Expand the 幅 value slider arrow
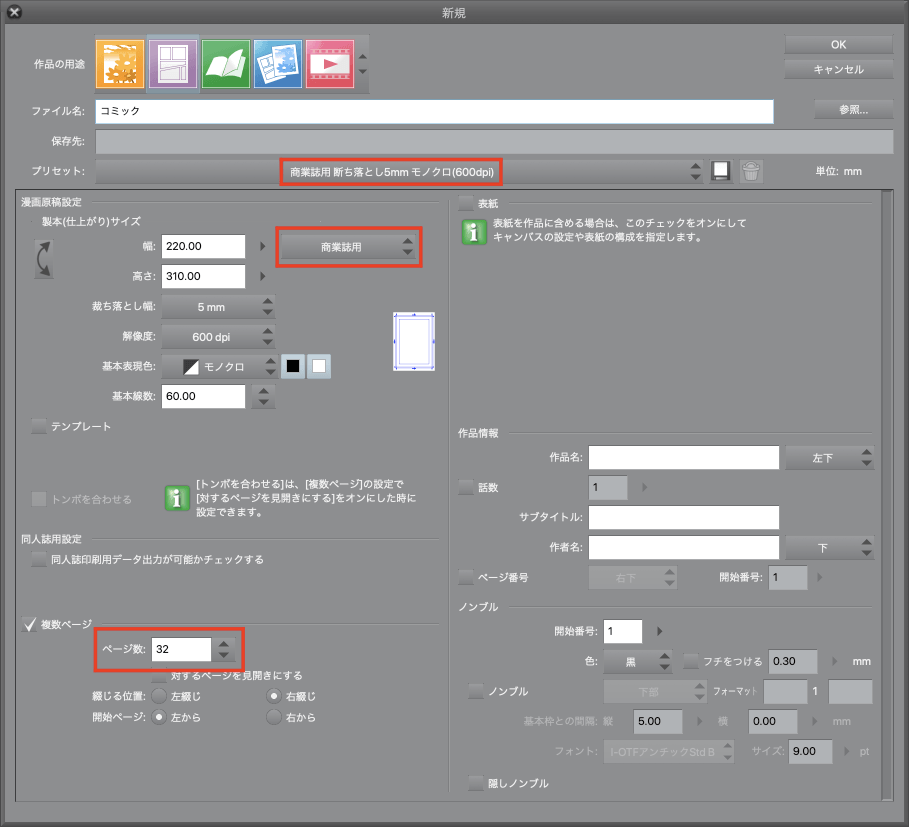The height and width of the screenshot is (827, 909). pos(263,246)
